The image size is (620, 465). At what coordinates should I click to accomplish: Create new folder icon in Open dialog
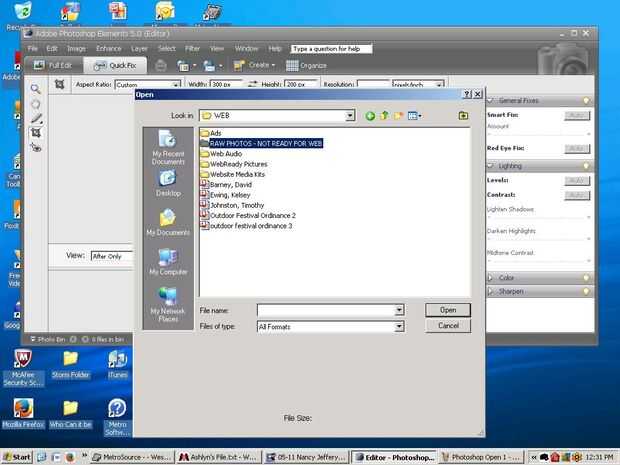pos(398,115)
